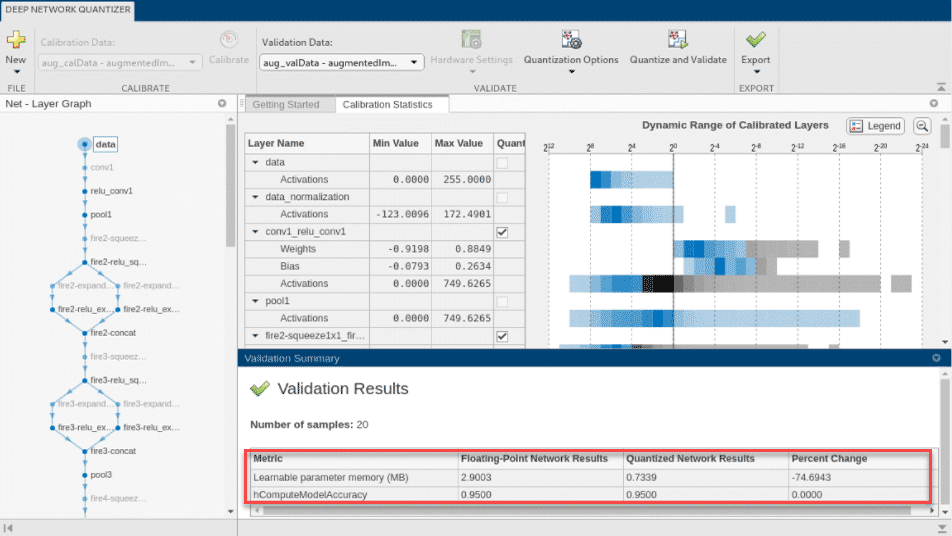Click the Validation Summary panel options icon

(x=936, y=358)
